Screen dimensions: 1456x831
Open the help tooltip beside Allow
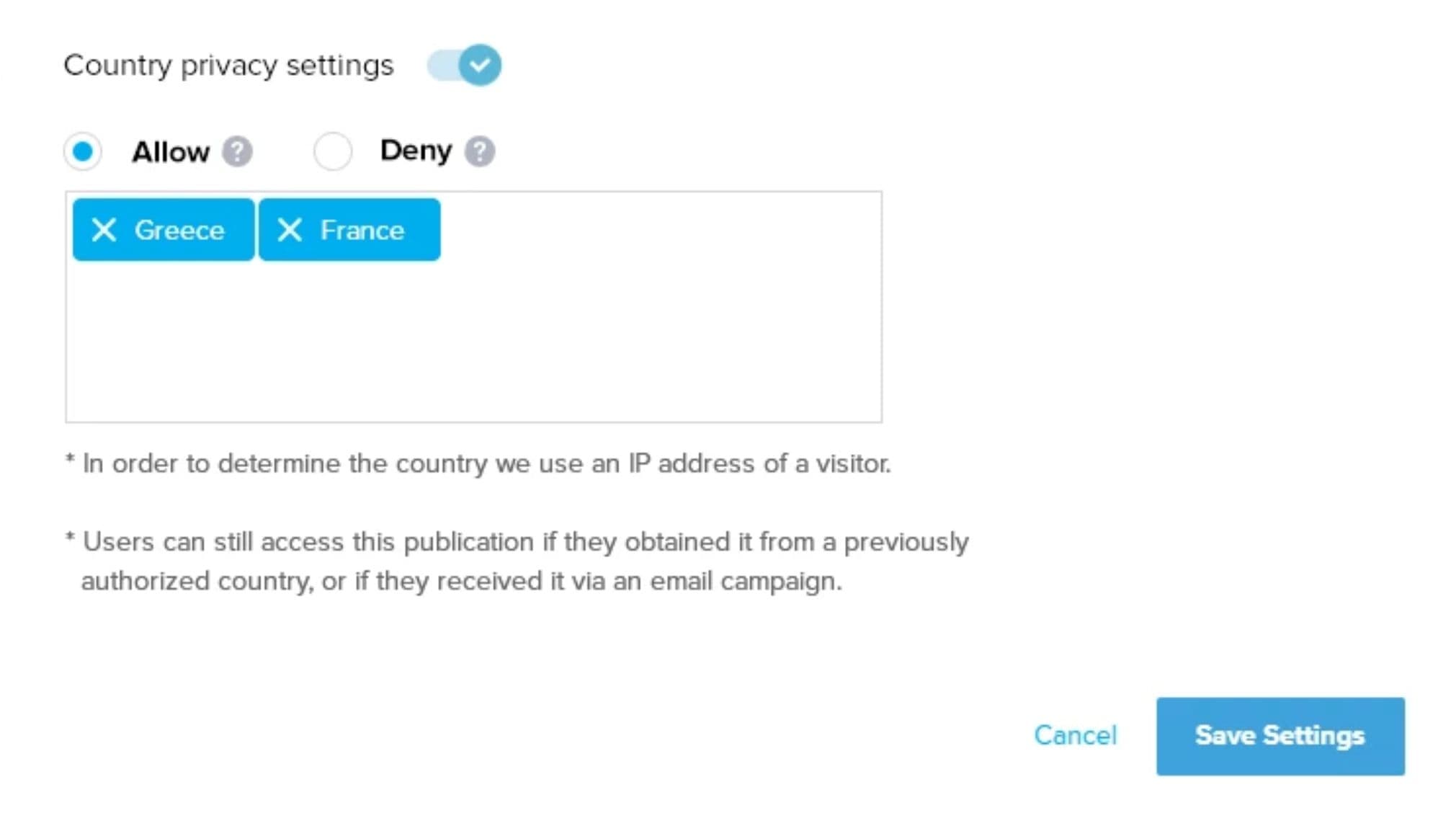click(x=237, y=152)
